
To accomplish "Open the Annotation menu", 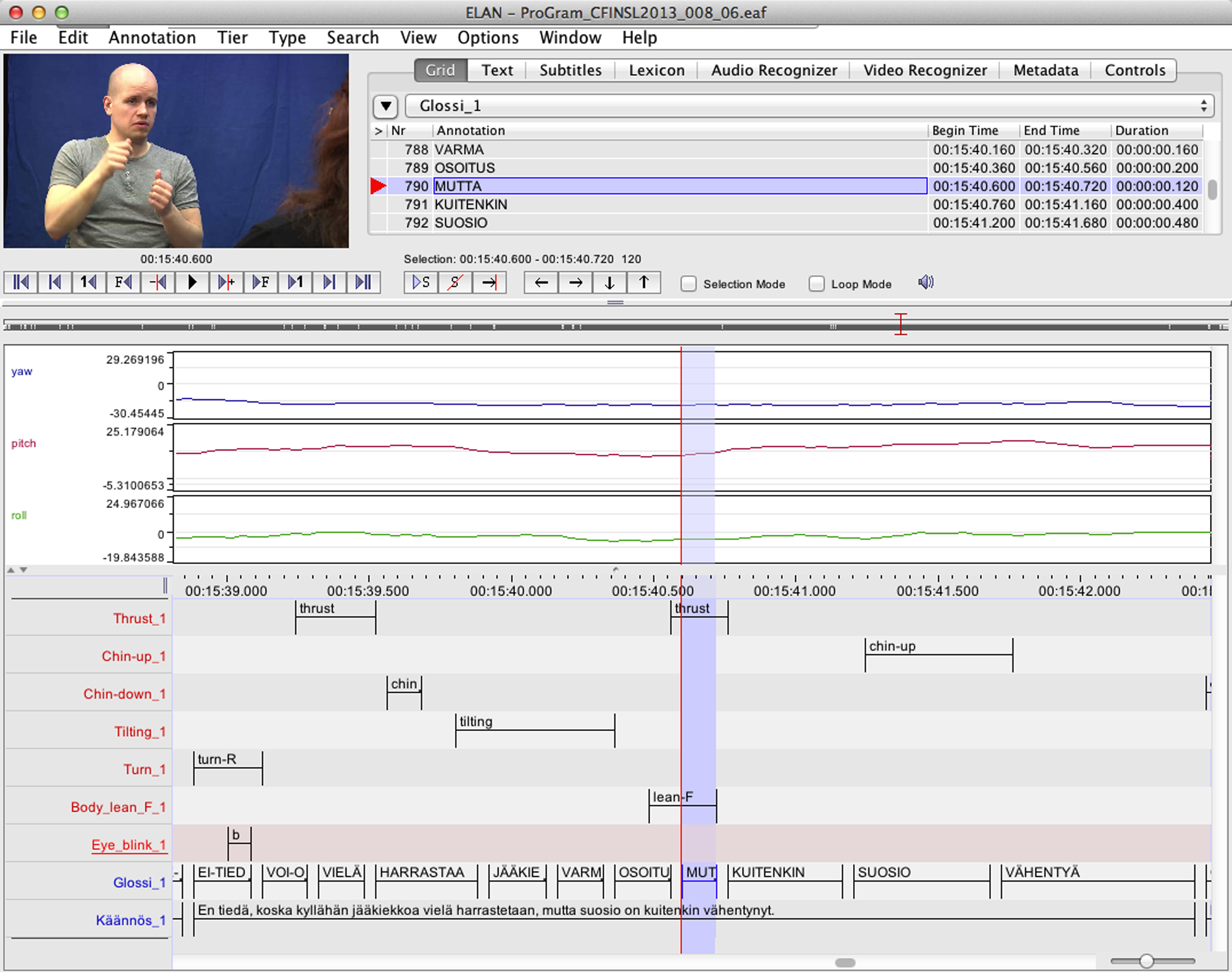I will coord(152,38).
